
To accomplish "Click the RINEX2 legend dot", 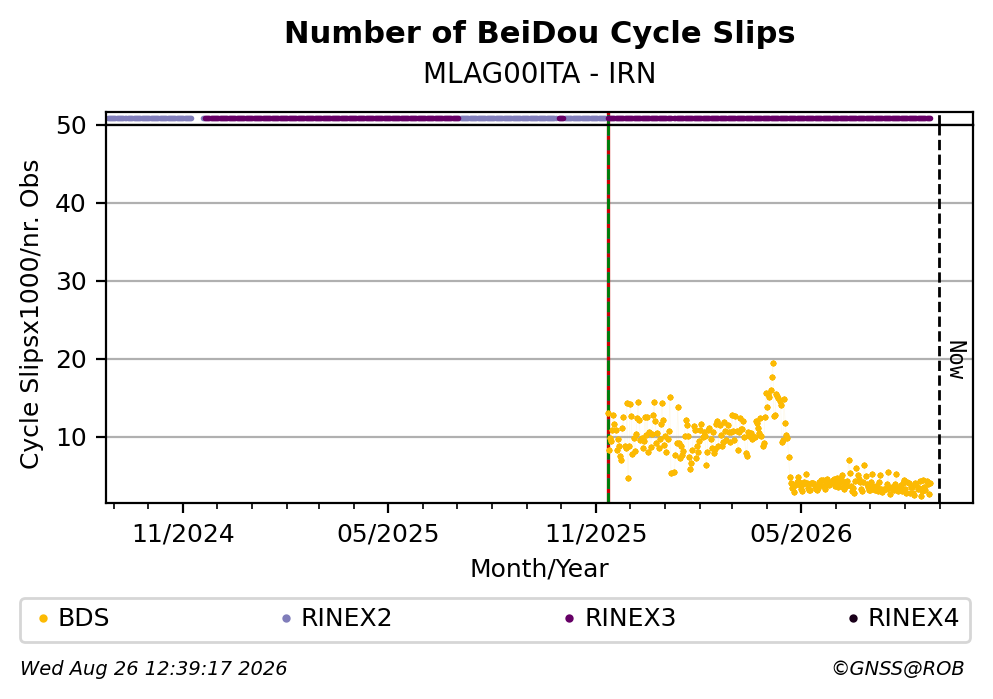I will [x=286, y=619].
